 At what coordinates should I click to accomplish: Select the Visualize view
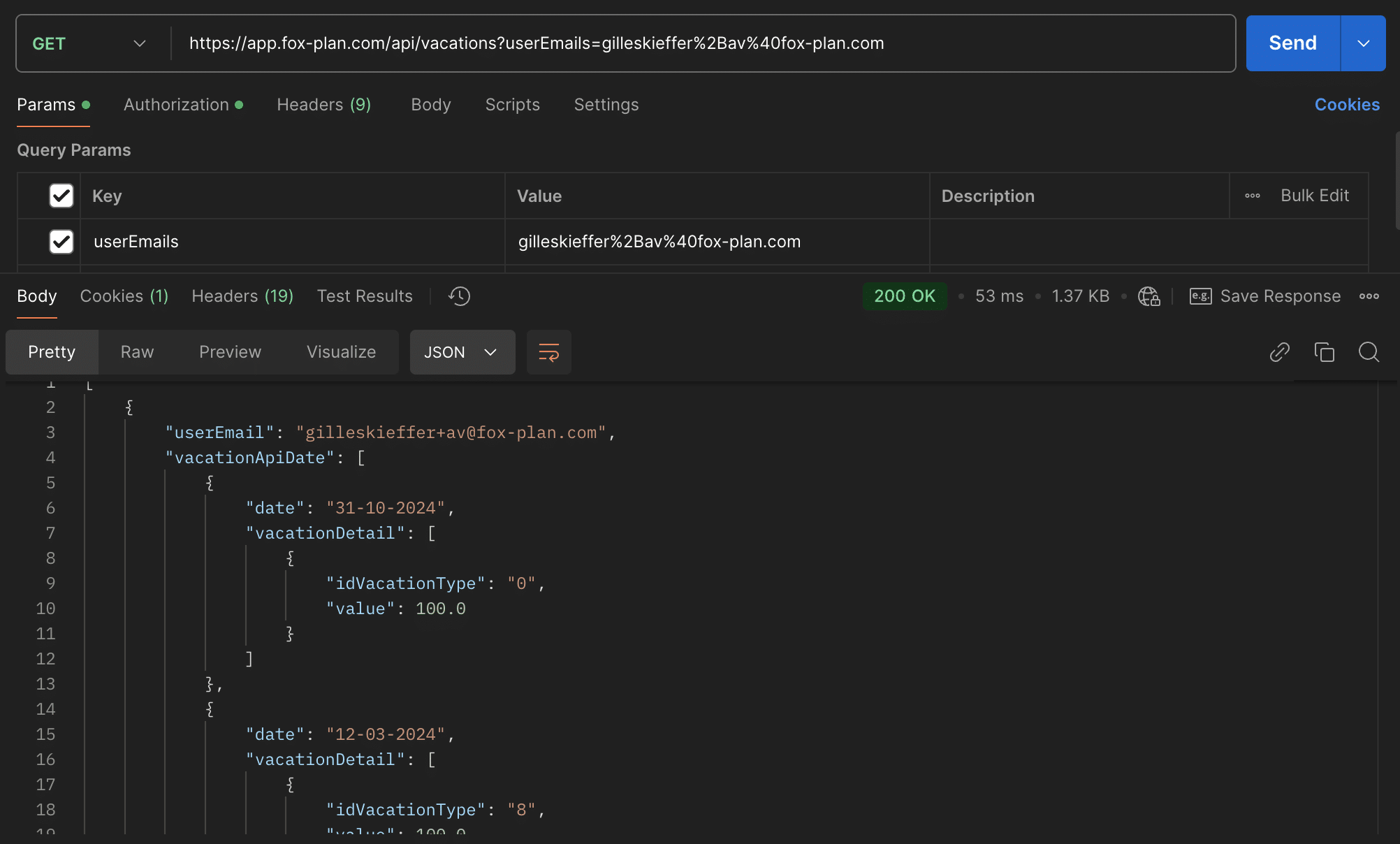(x=341, y=352)
